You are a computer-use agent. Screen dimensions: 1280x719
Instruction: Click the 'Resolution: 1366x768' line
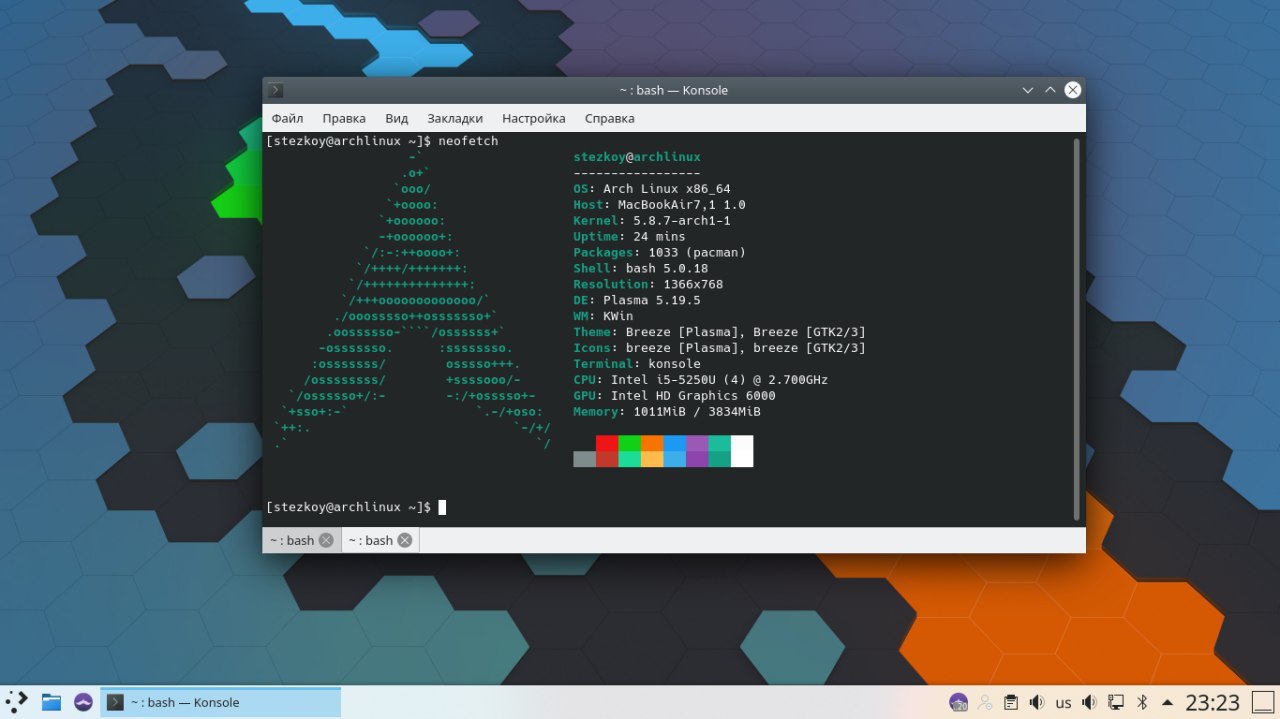tap(648, 285)
